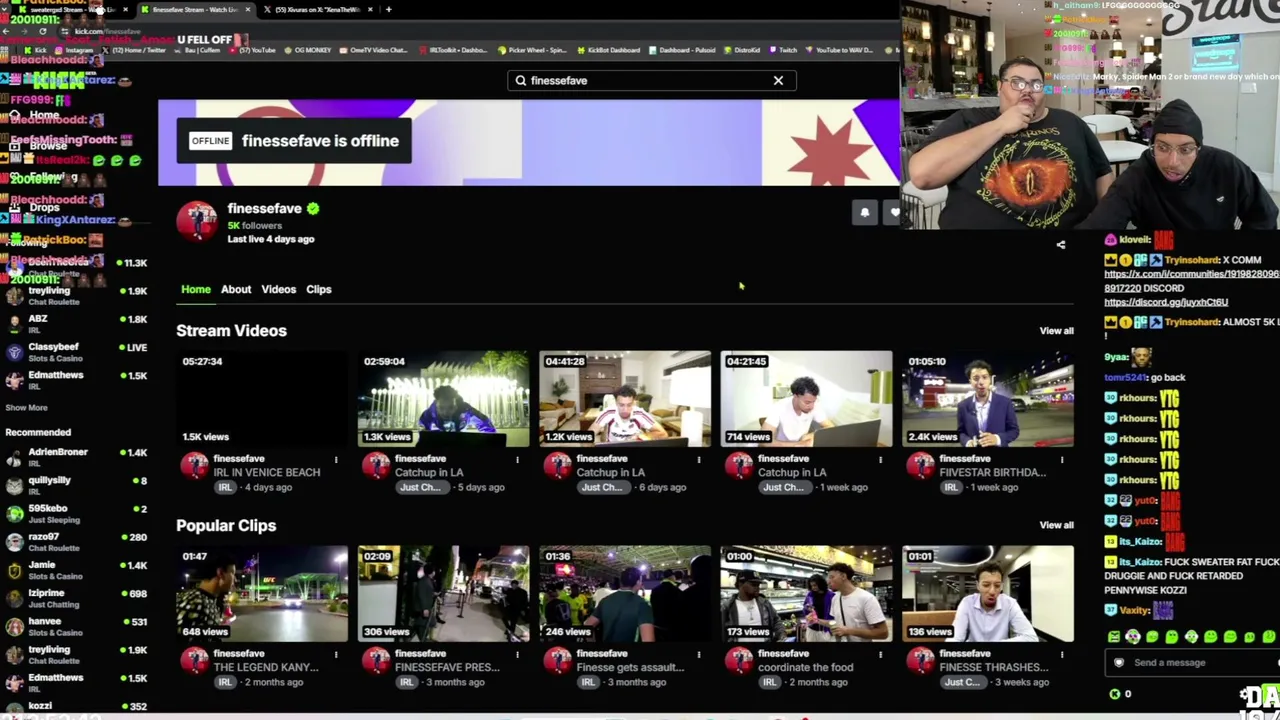The height and width of the screenshot is (720, 1280).
Task: Click the Jamie avatar icon
Action: (x=14, y=570)
